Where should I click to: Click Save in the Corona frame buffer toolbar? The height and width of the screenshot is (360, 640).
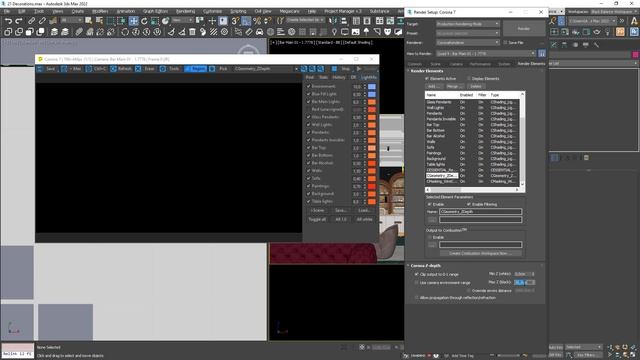46,69
